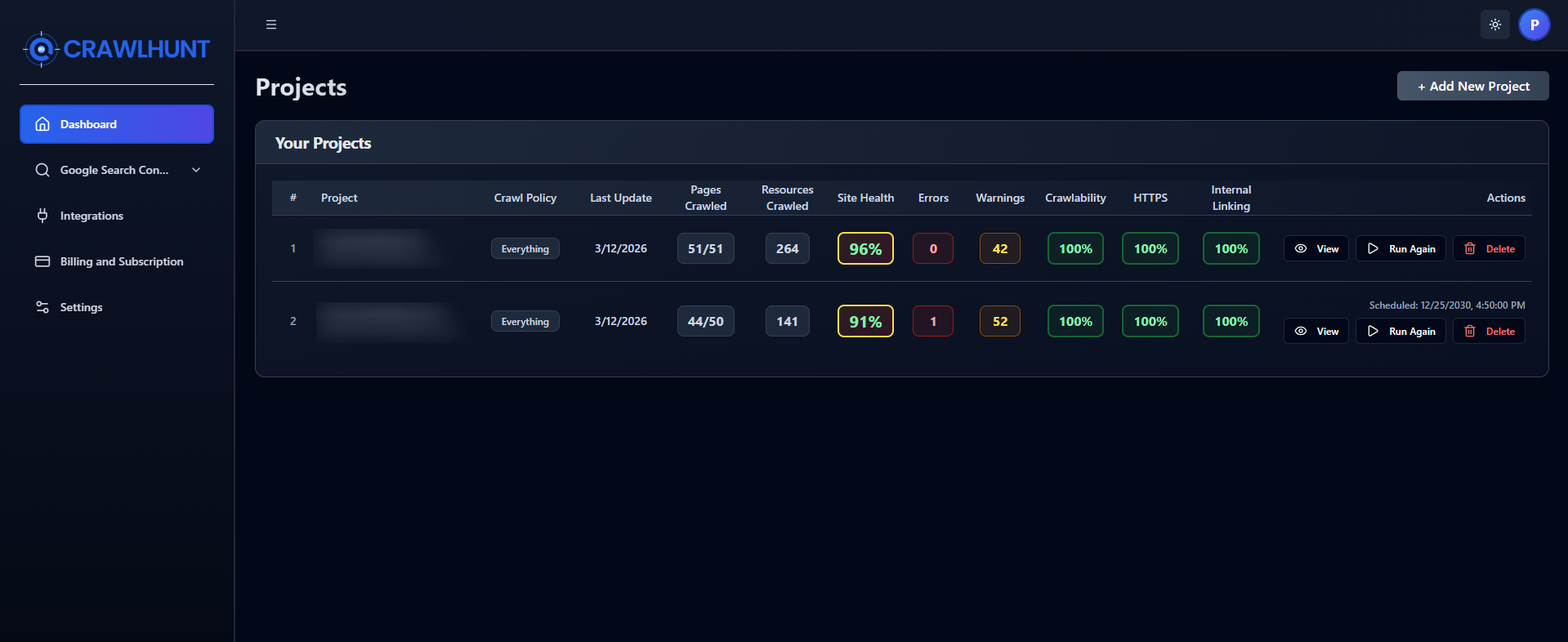Click project 2 Crawlability 100% badge

(x=1075, y=321)
